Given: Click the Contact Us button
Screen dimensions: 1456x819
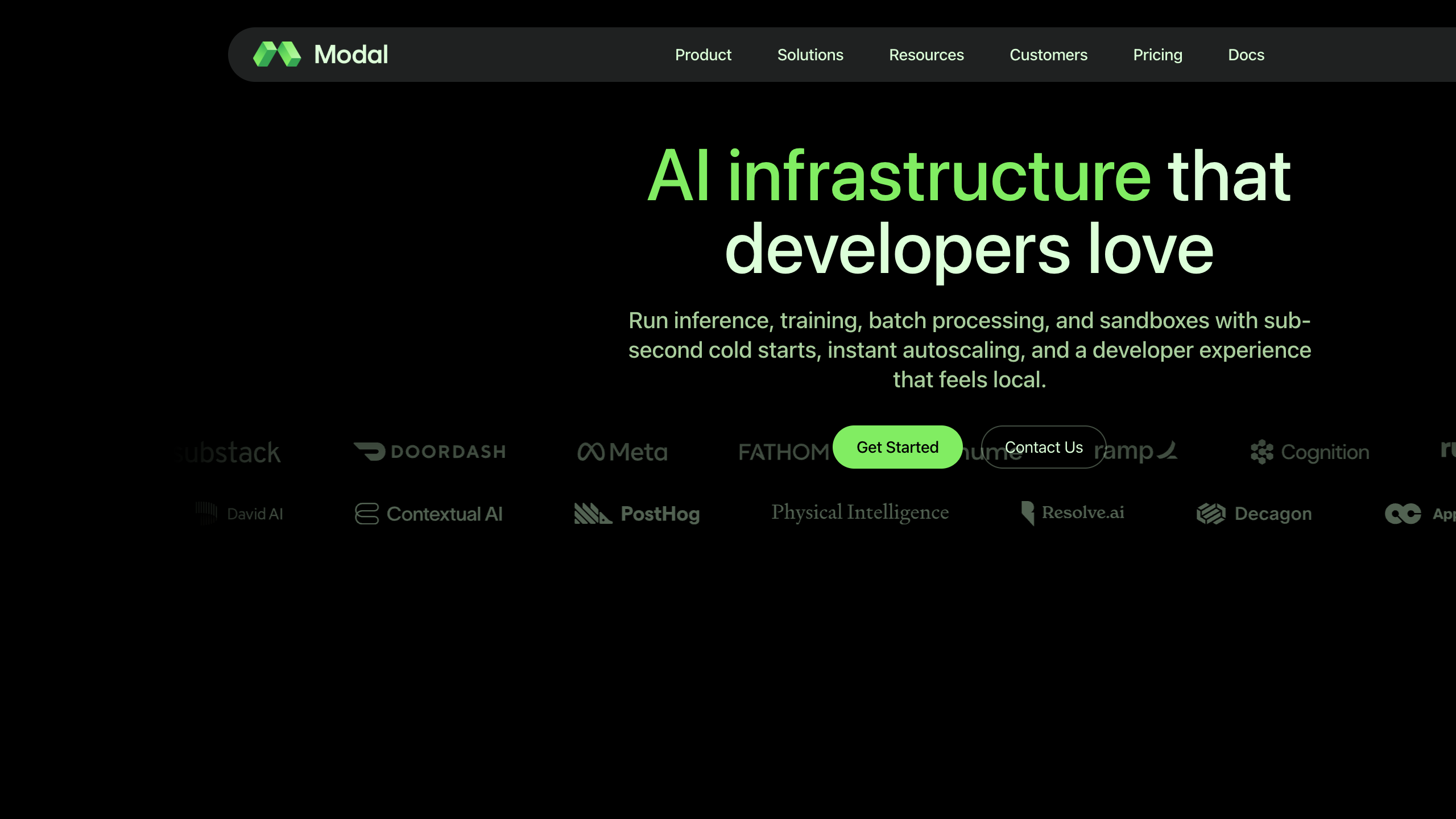Looking at the screenshot, I should point(1044,447).
